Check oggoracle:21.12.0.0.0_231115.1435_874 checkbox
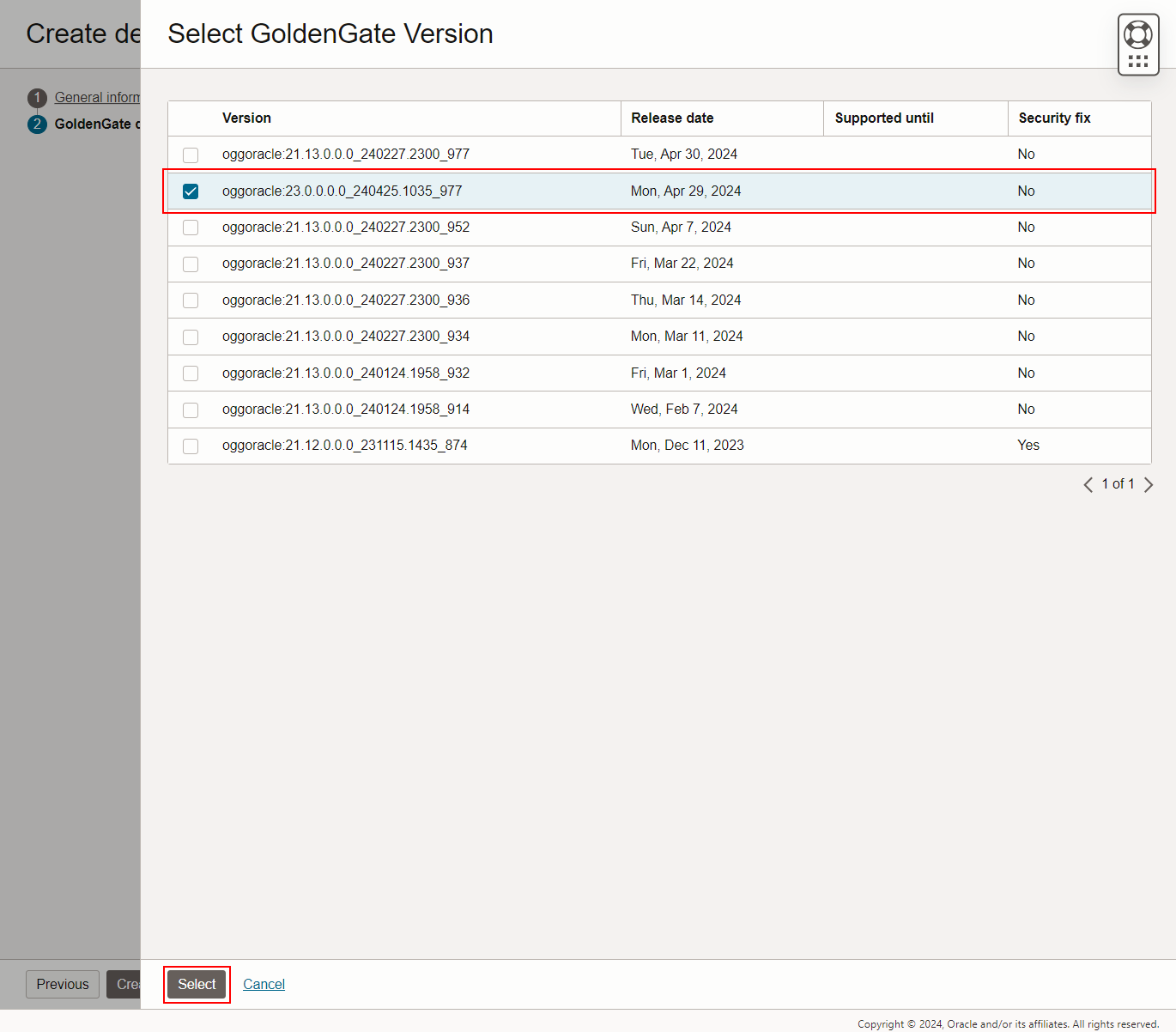 [x=191, y=446]
